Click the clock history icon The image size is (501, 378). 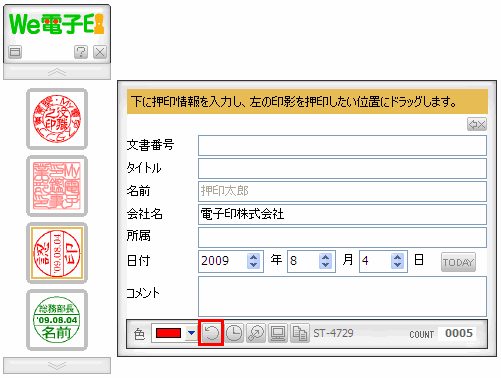234,333
